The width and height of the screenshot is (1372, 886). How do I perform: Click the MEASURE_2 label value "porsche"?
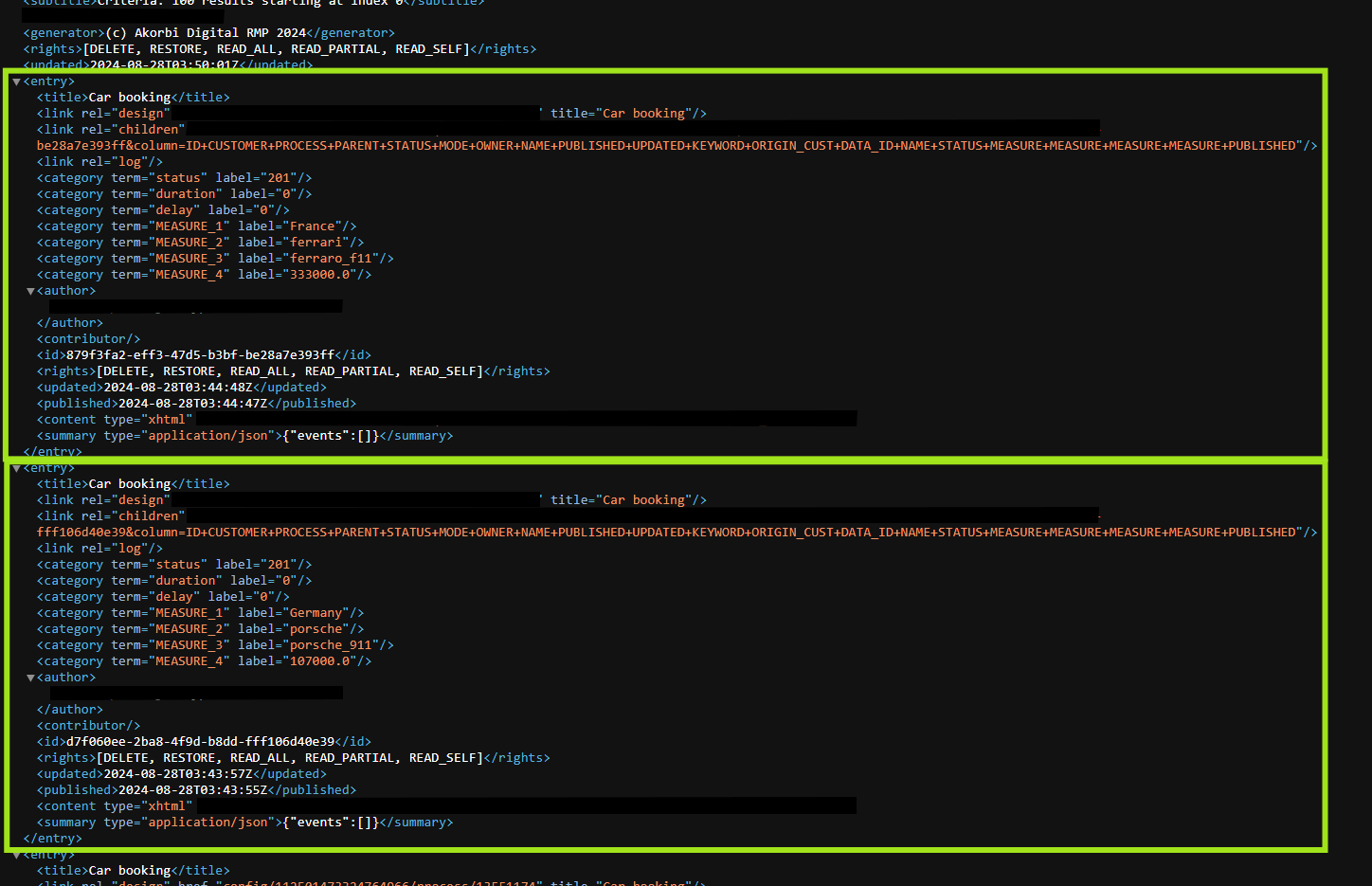[x=316, y=628]
